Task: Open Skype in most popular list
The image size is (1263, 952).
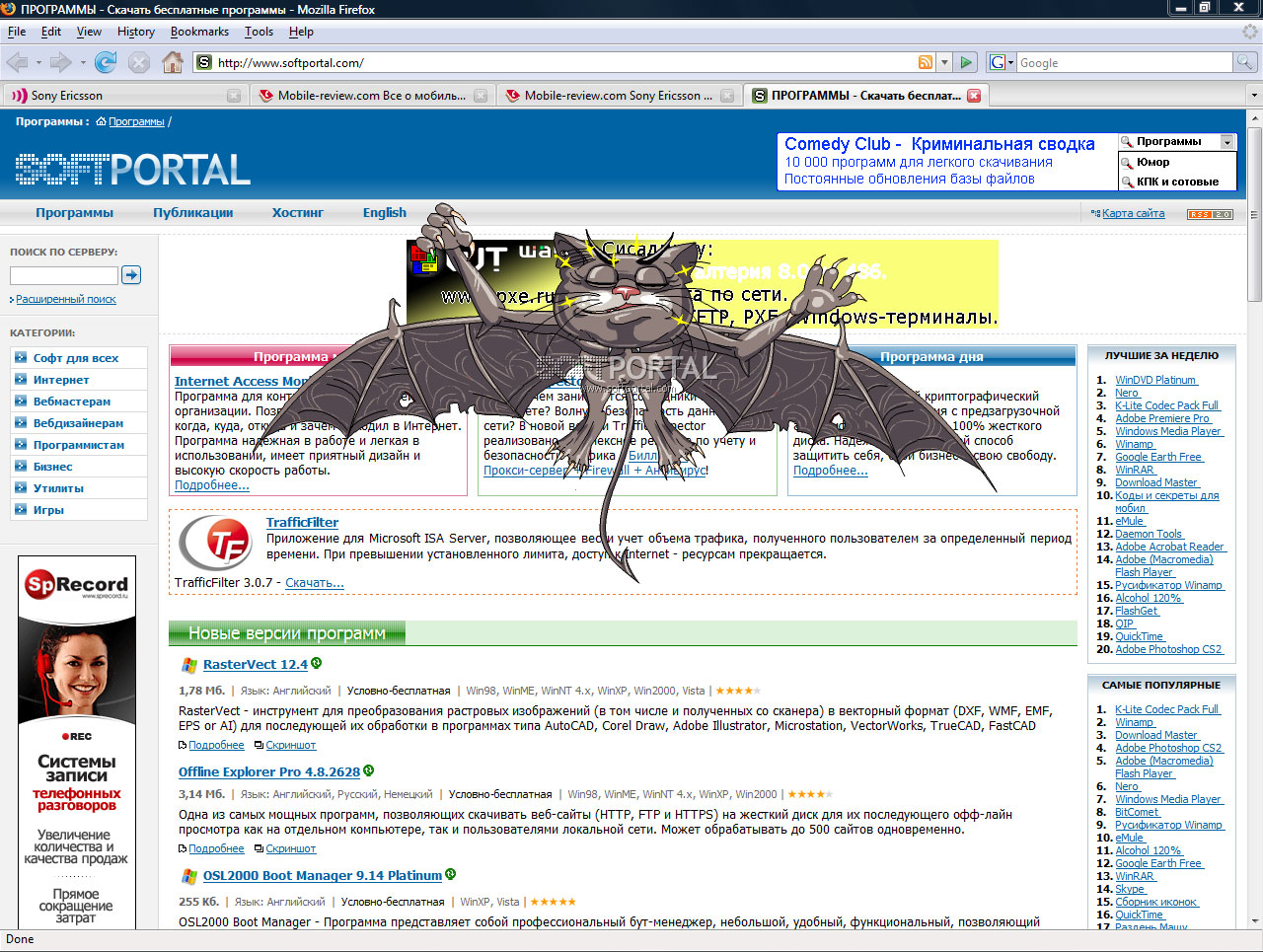Action: (1130, 889)
